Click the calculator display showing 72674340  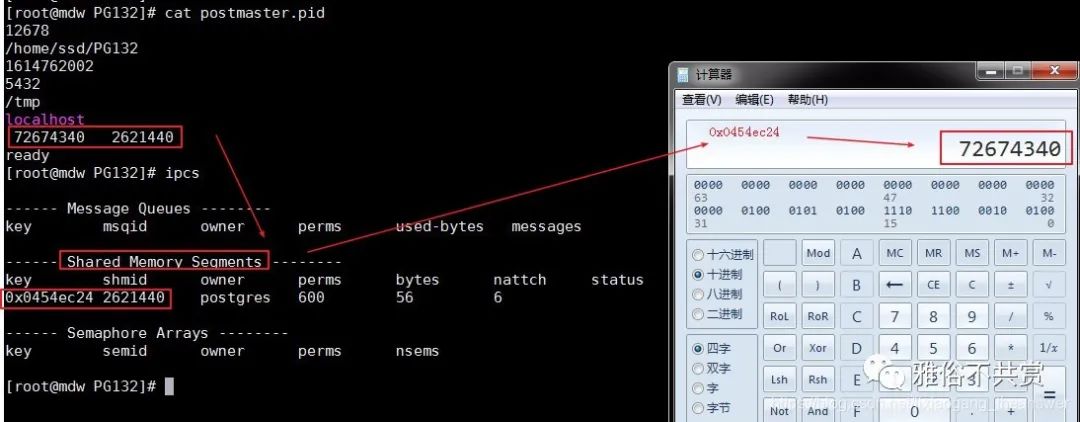880,145
